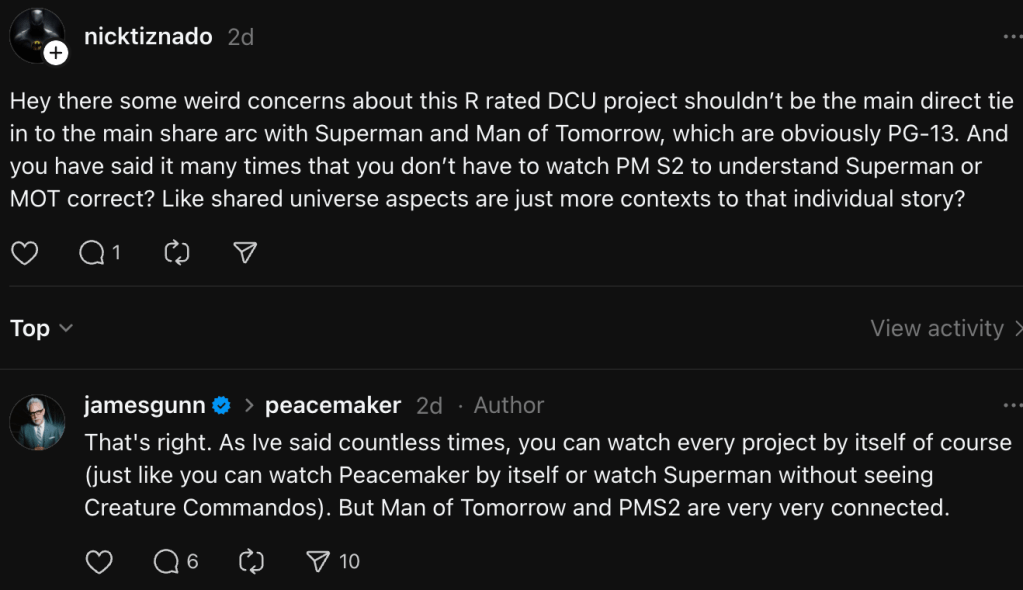
Task: Open the 6 comments on jamesgunn's reply
Action: pyautogui.click(x=166, y=562)
